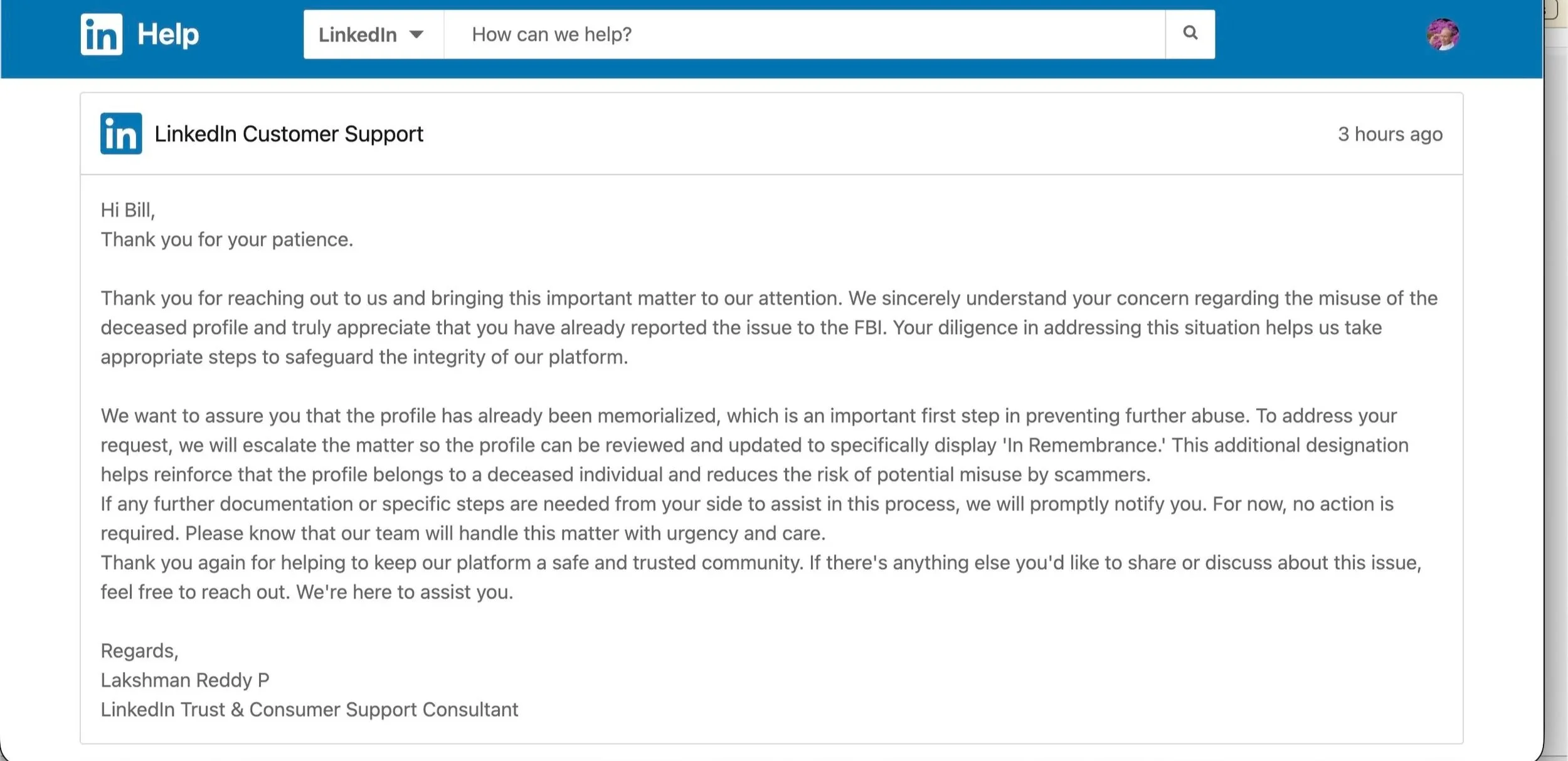This screenshot has width=1568, height=761.
Task: Click the magnifying glass search button
Action: [1190, 33]
